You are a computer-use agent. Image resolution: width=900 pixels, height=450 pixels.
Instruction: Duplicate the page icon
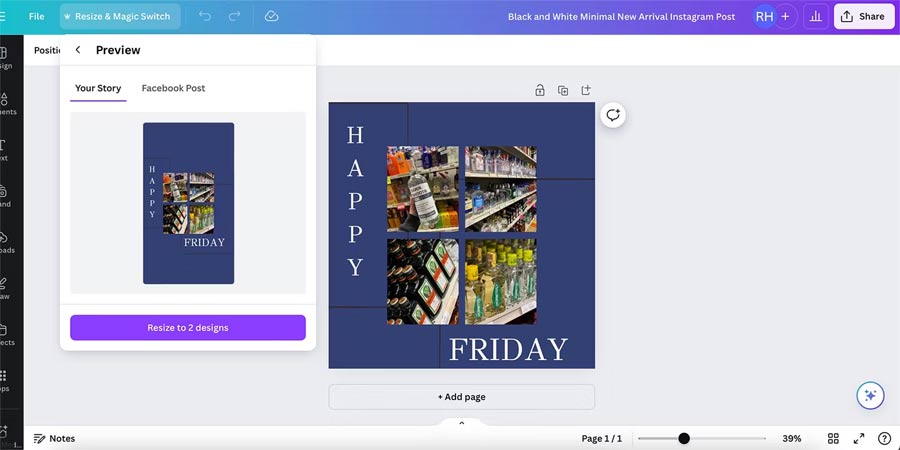click(x=563, y=90)
